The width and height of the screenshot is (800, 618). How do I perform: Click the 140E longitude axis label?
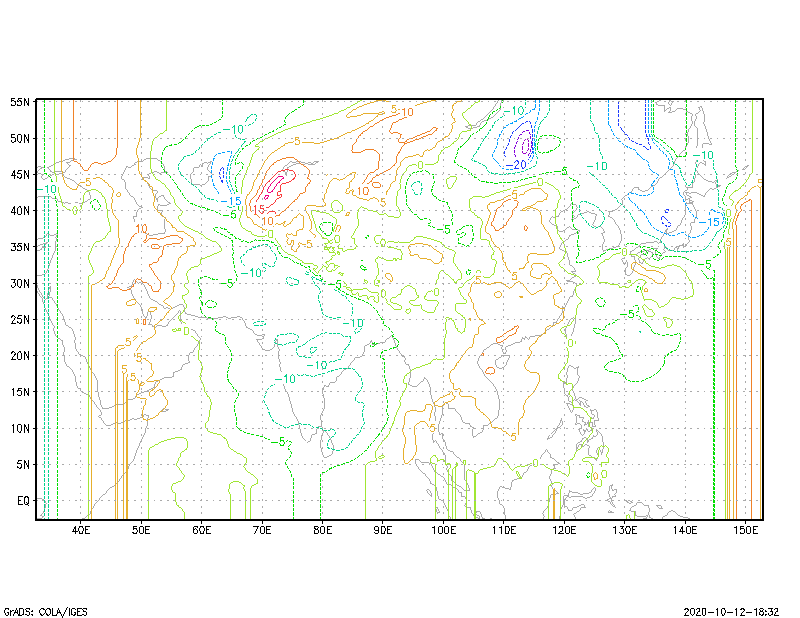[685, 530]
